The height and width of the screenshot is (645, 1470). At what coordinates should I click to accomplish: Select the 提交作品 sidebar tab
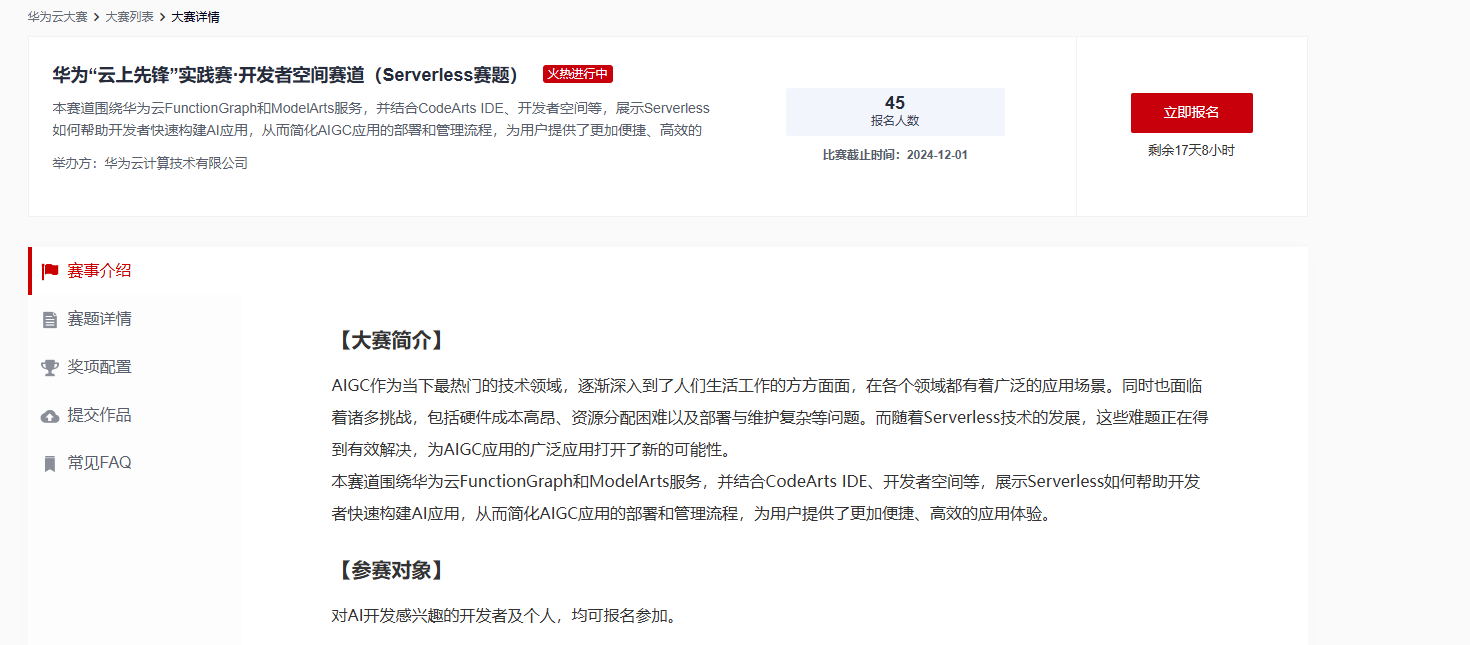tap(135, 415)
